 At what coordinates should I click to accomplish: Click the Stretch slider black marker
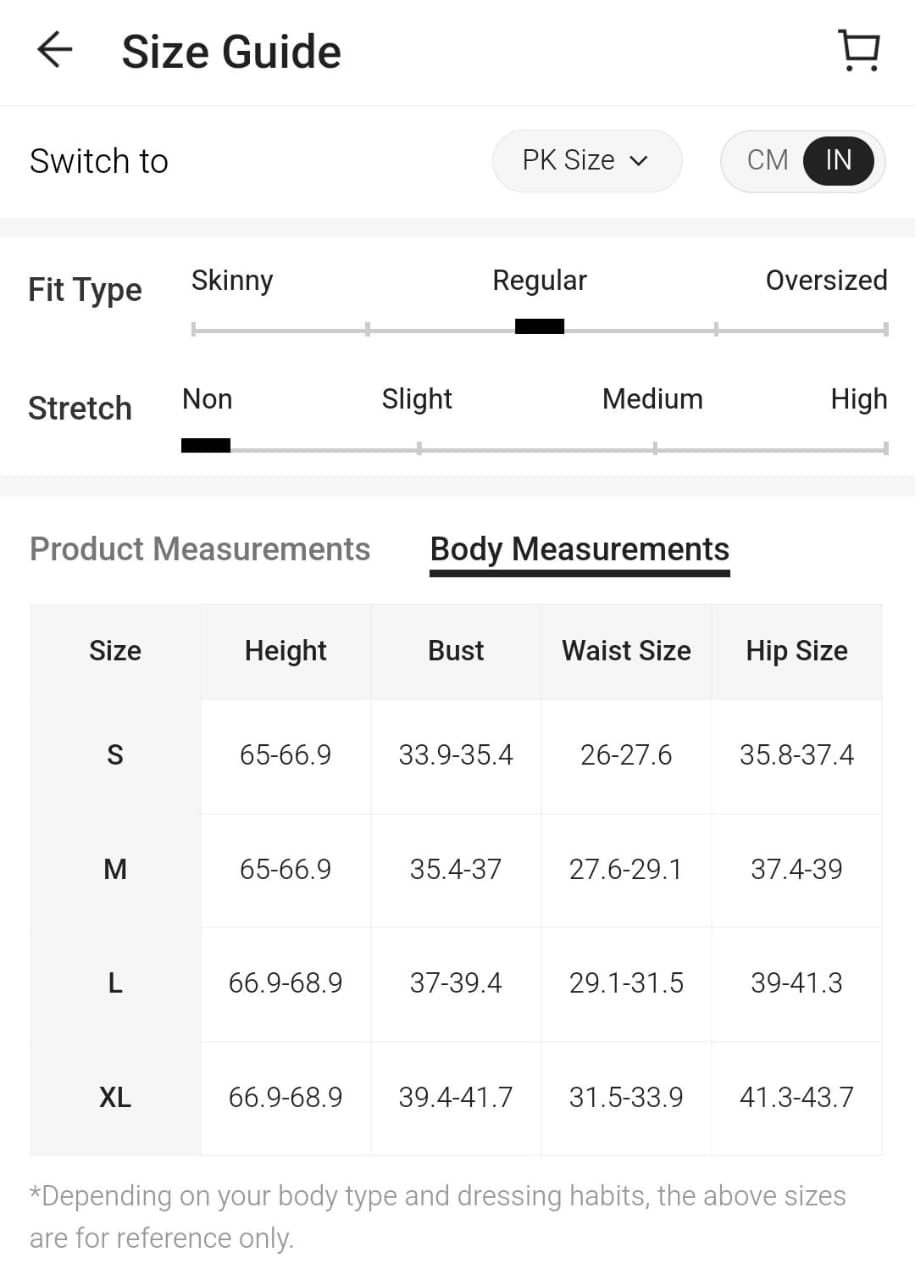pos(206,446)
